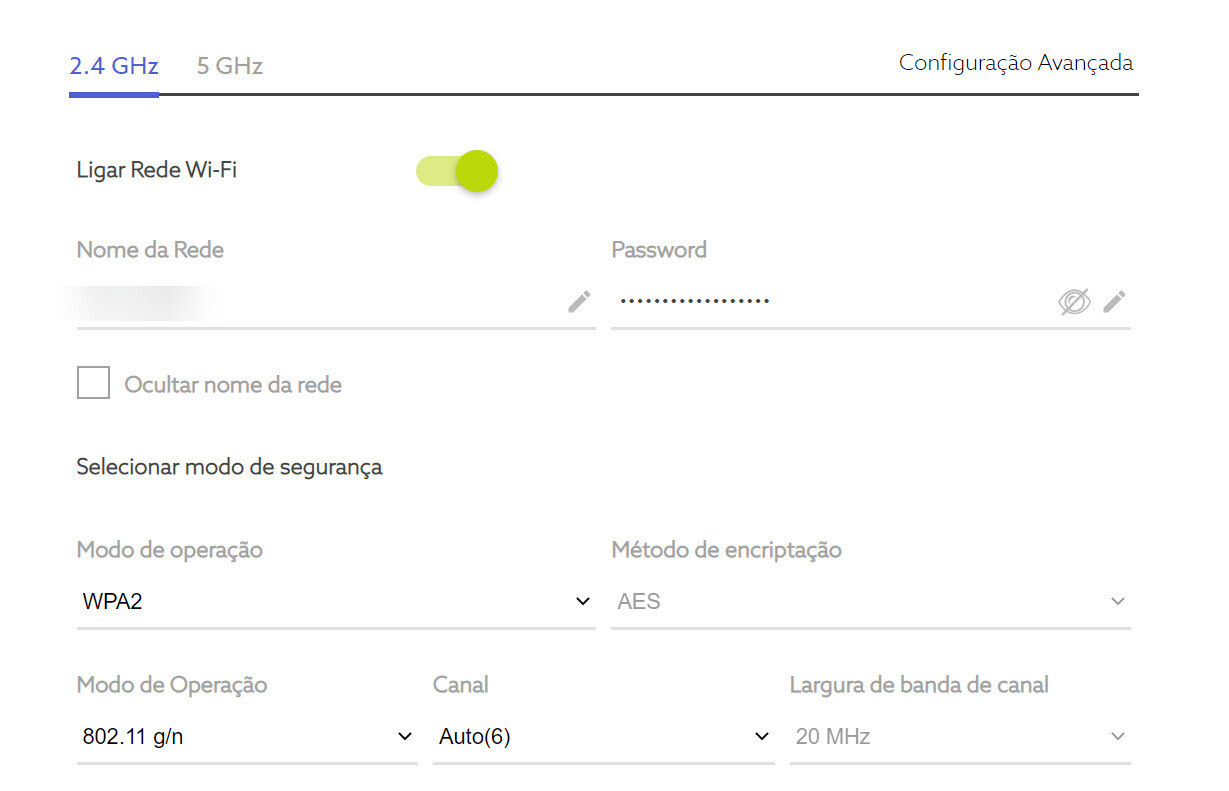This screenshot has height=791, width=1229.
Task: Reveal the password with the crossed-eye icon
Action: pos(1073,301)
